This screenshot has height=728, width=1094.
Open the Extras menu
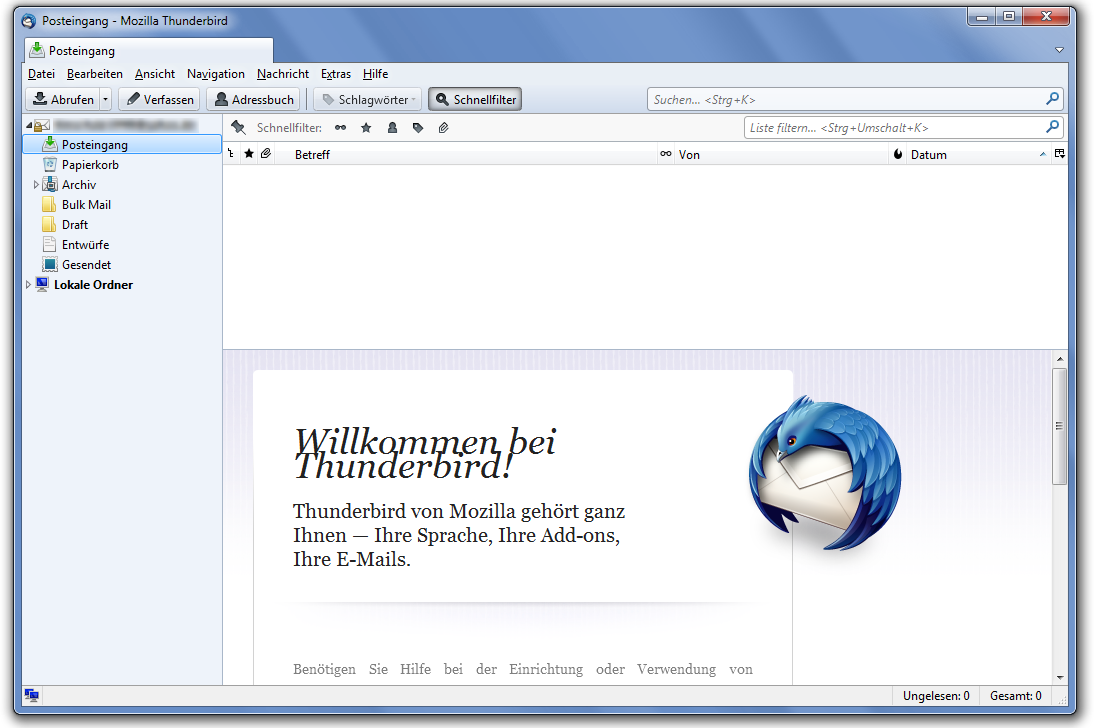[335, 74]
